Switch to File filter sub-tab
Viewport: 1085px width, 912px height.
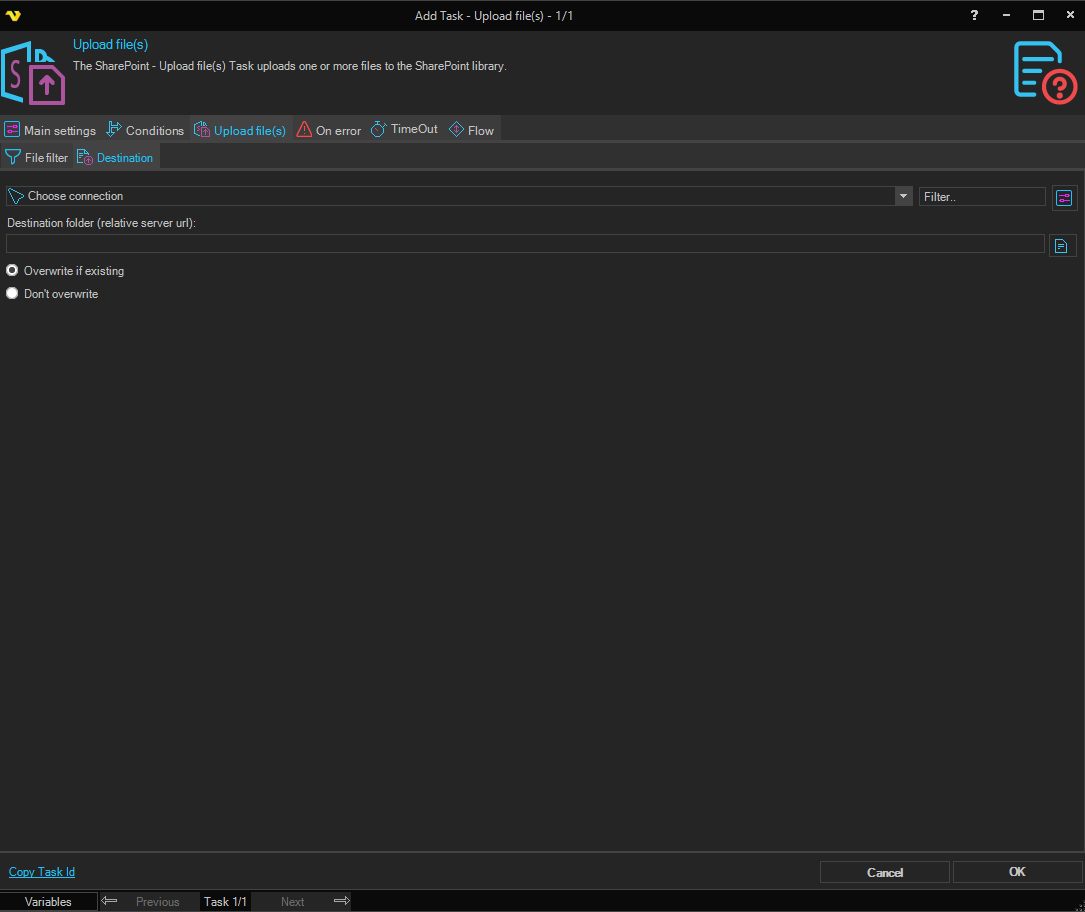tap(37, 158)
